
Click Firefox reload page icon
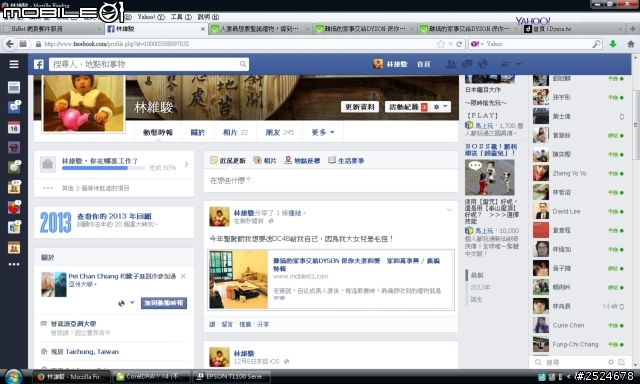[x=459, y=44]
